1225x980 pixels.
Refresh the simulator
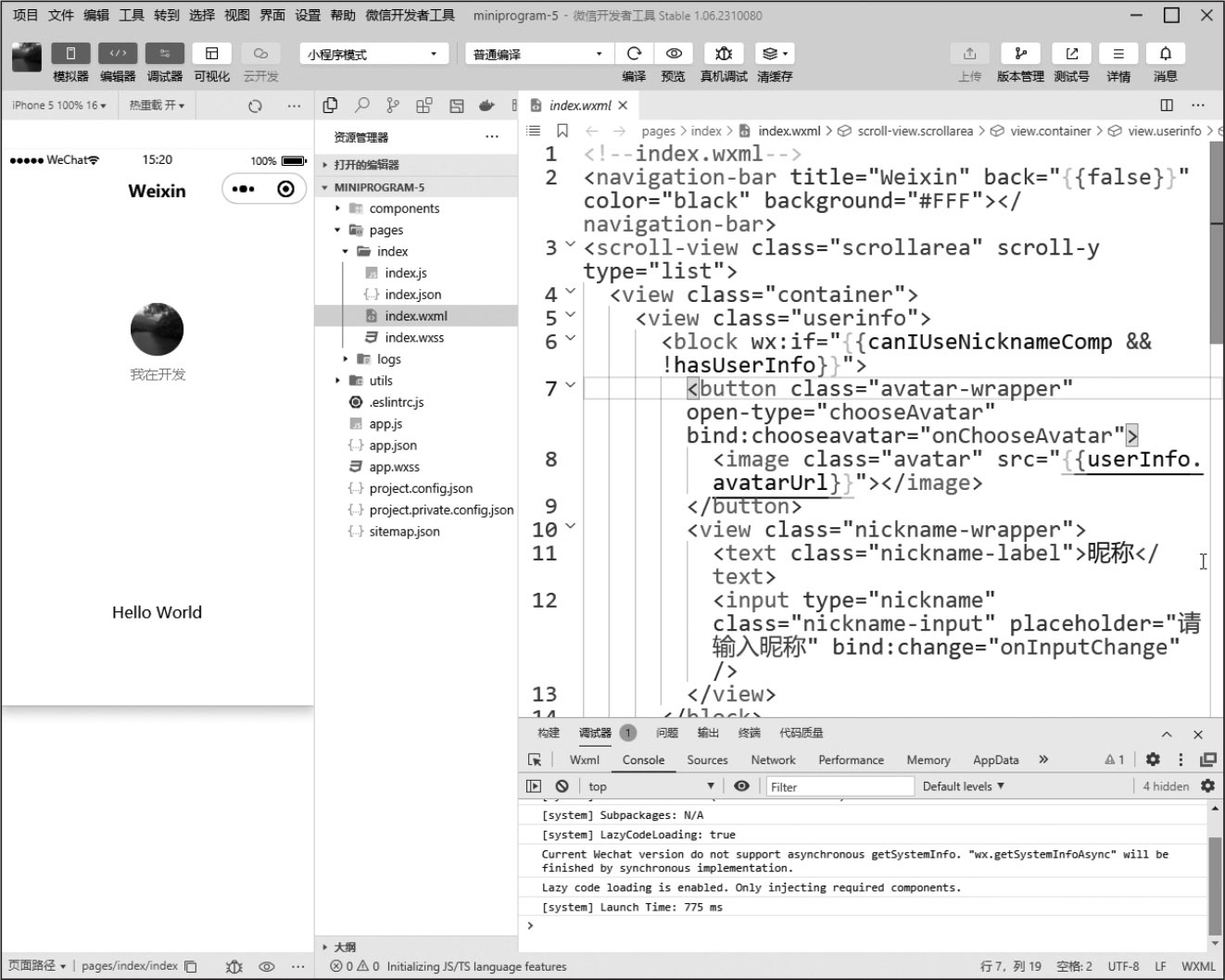[255, 106]
